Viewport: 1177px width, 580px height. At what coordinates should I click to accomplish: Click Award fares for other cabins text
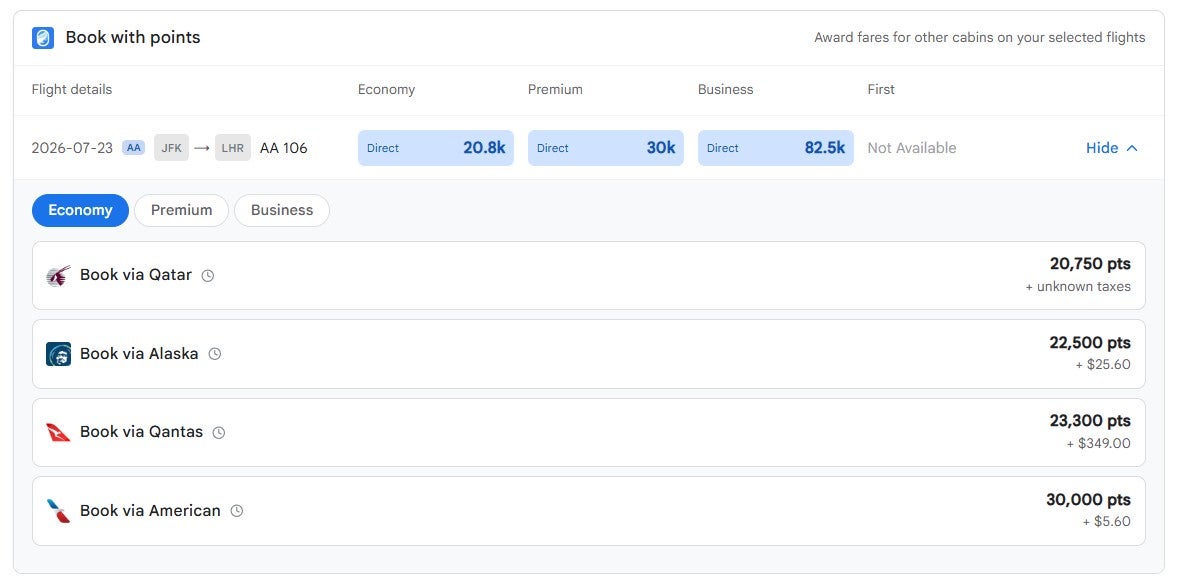click(x=980, y=38)
